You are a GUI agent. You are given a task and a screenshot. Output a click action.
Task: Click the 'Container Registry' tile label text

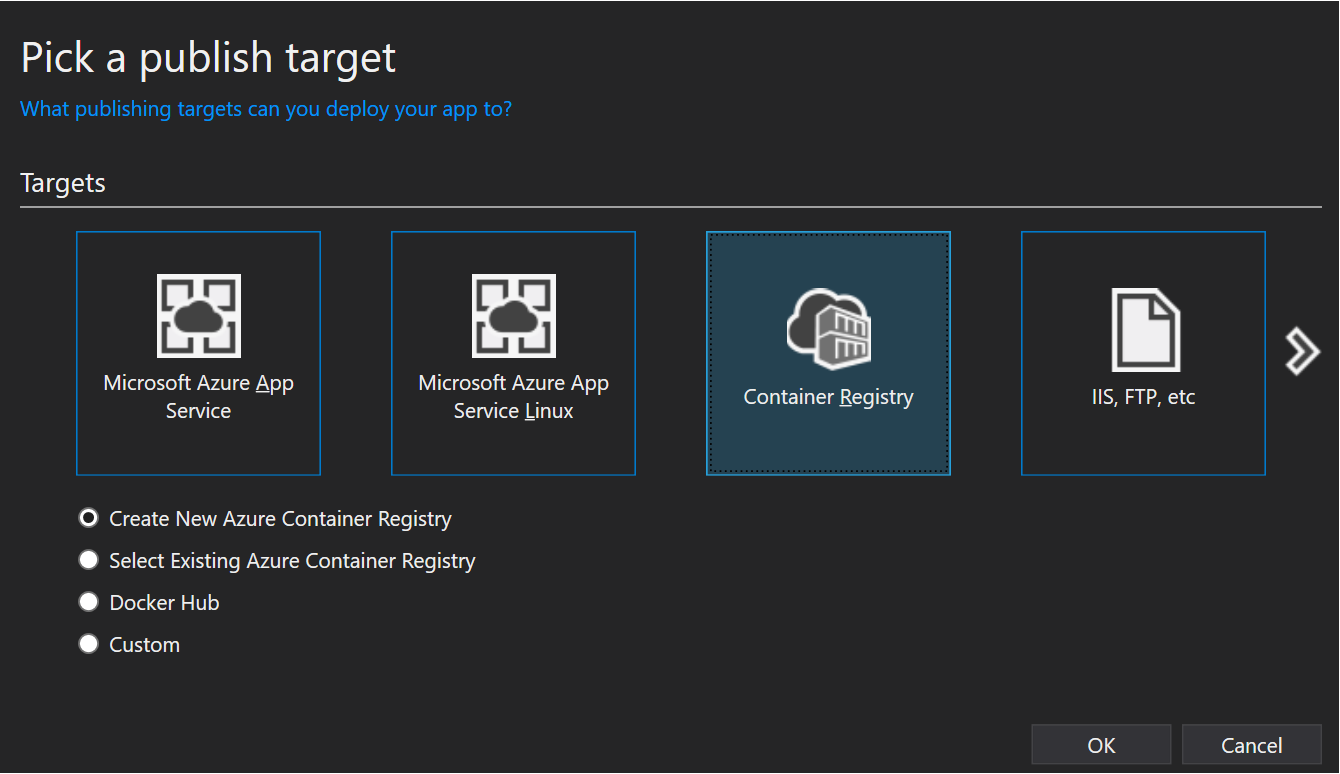pyautogui.click(x=829, y=397)
